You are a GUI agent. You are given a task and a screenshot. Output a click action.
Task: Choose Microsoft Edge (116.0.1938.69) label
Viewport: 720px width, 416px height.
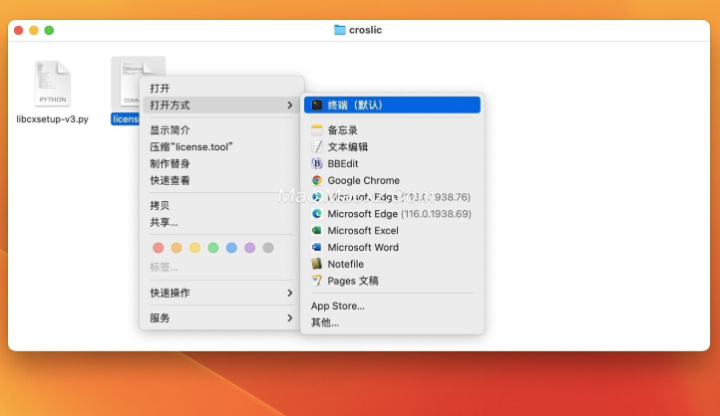(399, 214)
